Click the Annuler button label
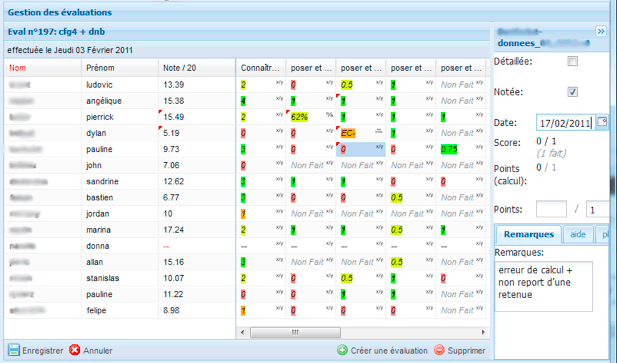The width and height of the screenshot is (617, 363). coord(98,350)
